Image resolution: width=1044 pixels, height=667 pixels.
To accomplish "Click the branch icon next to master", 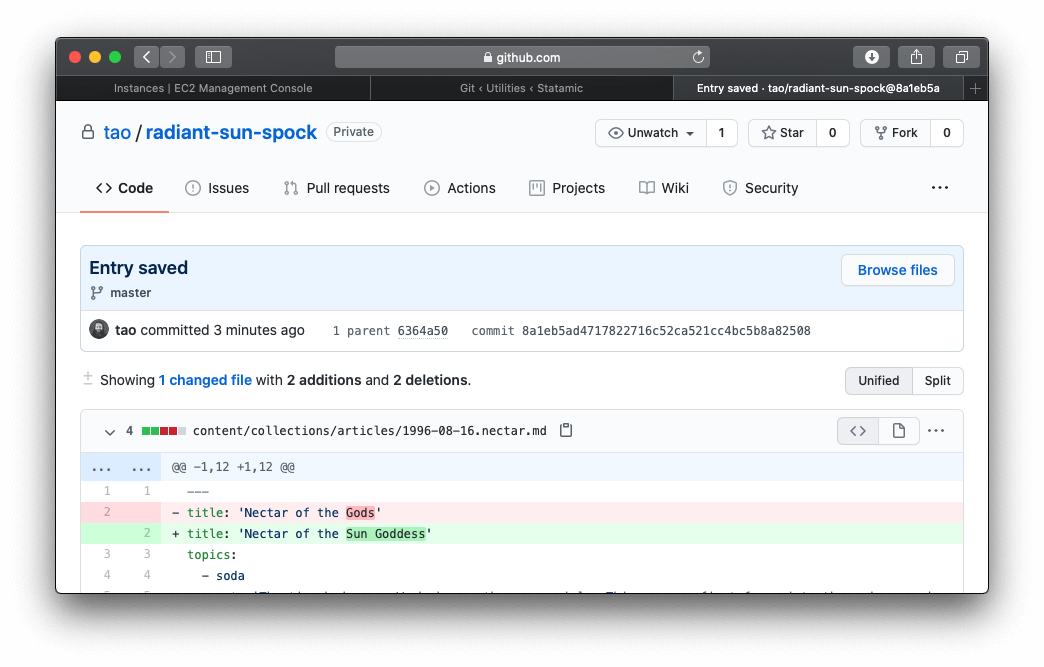I will click(x=98, y=292).
